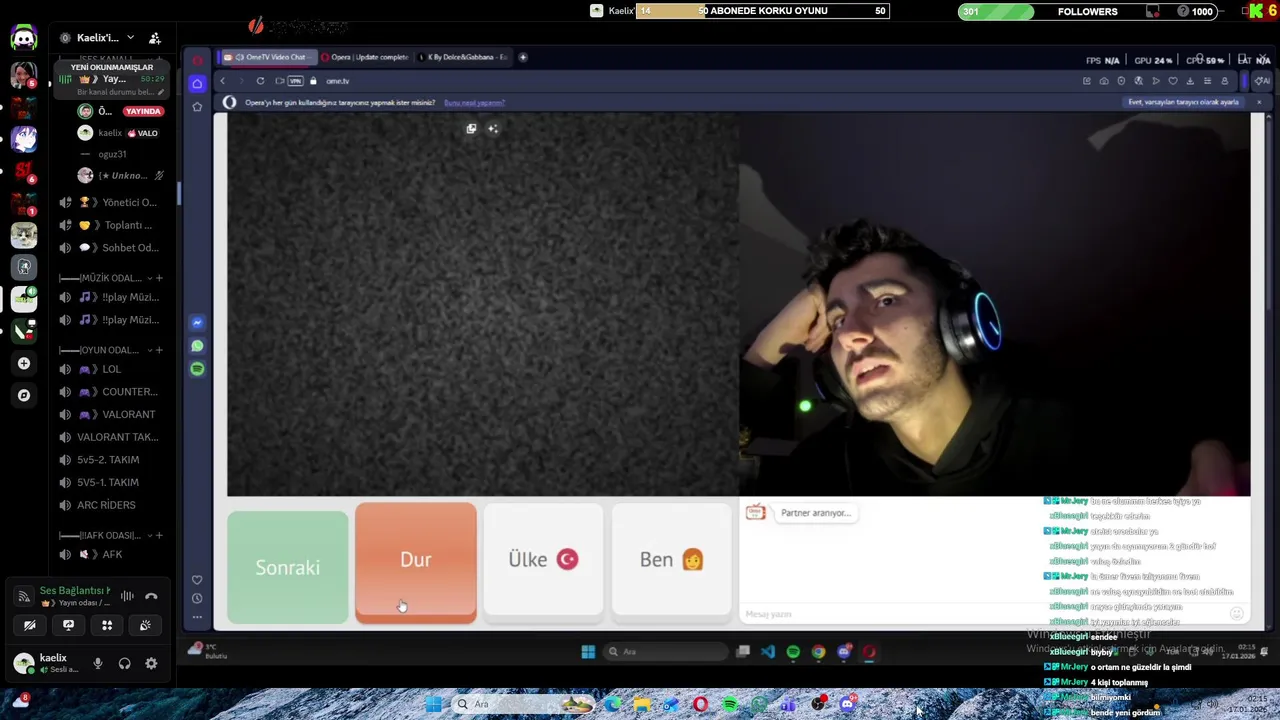Viewport: 1280px width, 720px height.
Task: Discover Discord servers compass icon
Action: [24, 395]
